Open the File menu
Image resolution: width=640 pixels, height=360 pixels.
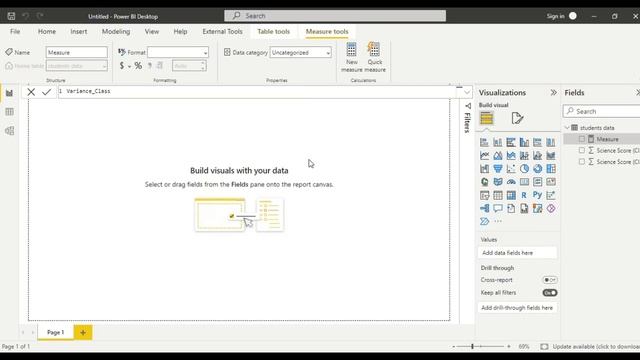pos(15,31)
